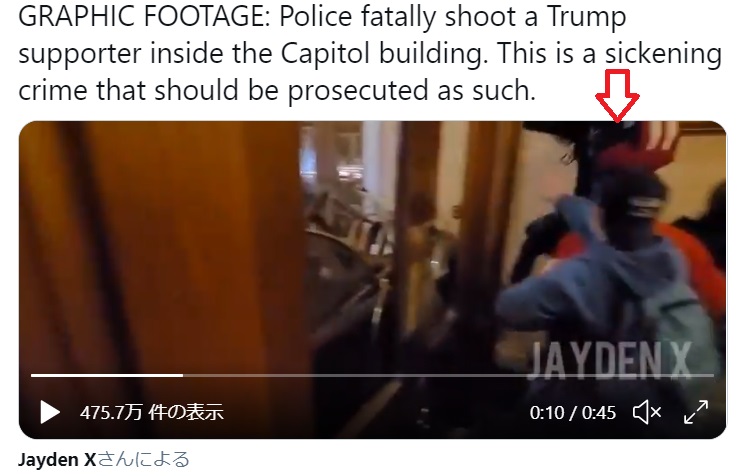The width and height of the screenshot is (740, 476).
Task: Click the word Capitol in the tweet text
Action: click(x=326, y=53)
